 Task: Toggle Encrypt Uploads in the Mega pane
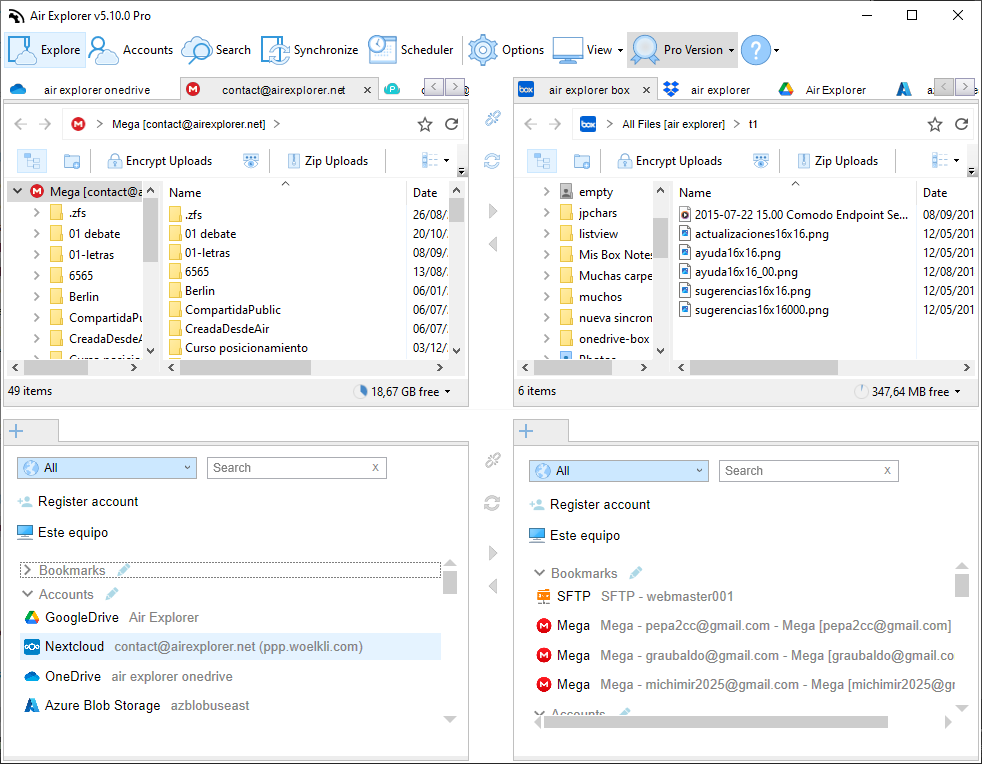(160, 161)
